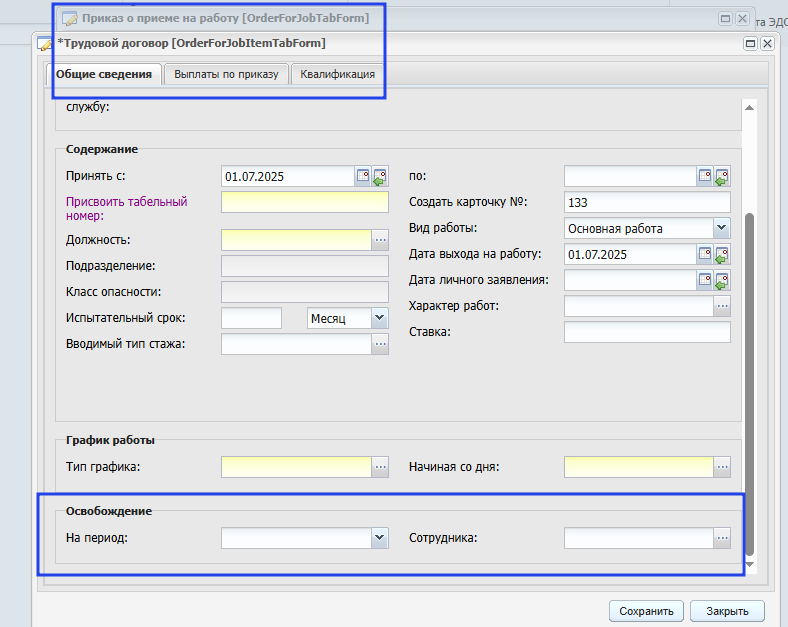Click the vertical scrollbar thumb

(x=749, y=384)
